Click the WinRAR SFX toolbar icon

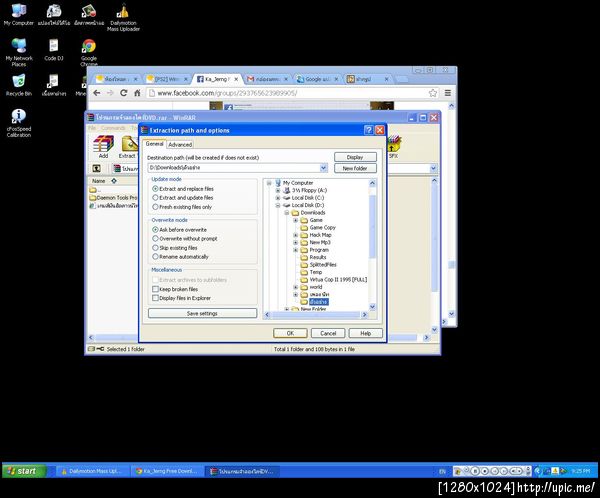pos(393,147)
